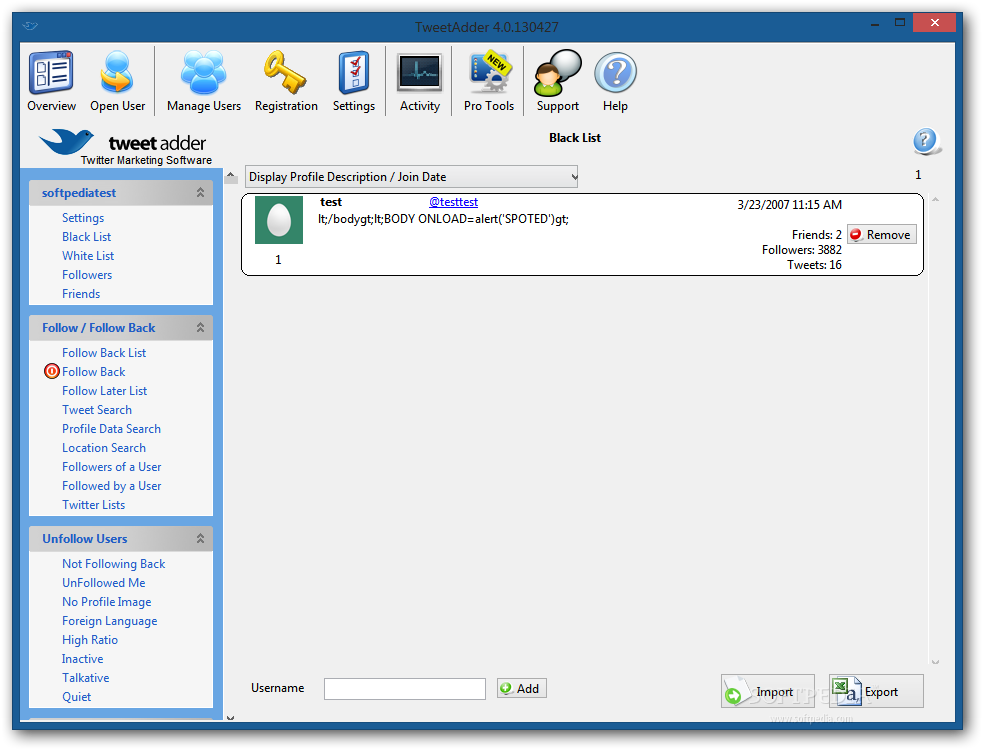Open Follow Later List
This screenshot has width=983, height=750.
pyautogui.click(x=105, y=391)
